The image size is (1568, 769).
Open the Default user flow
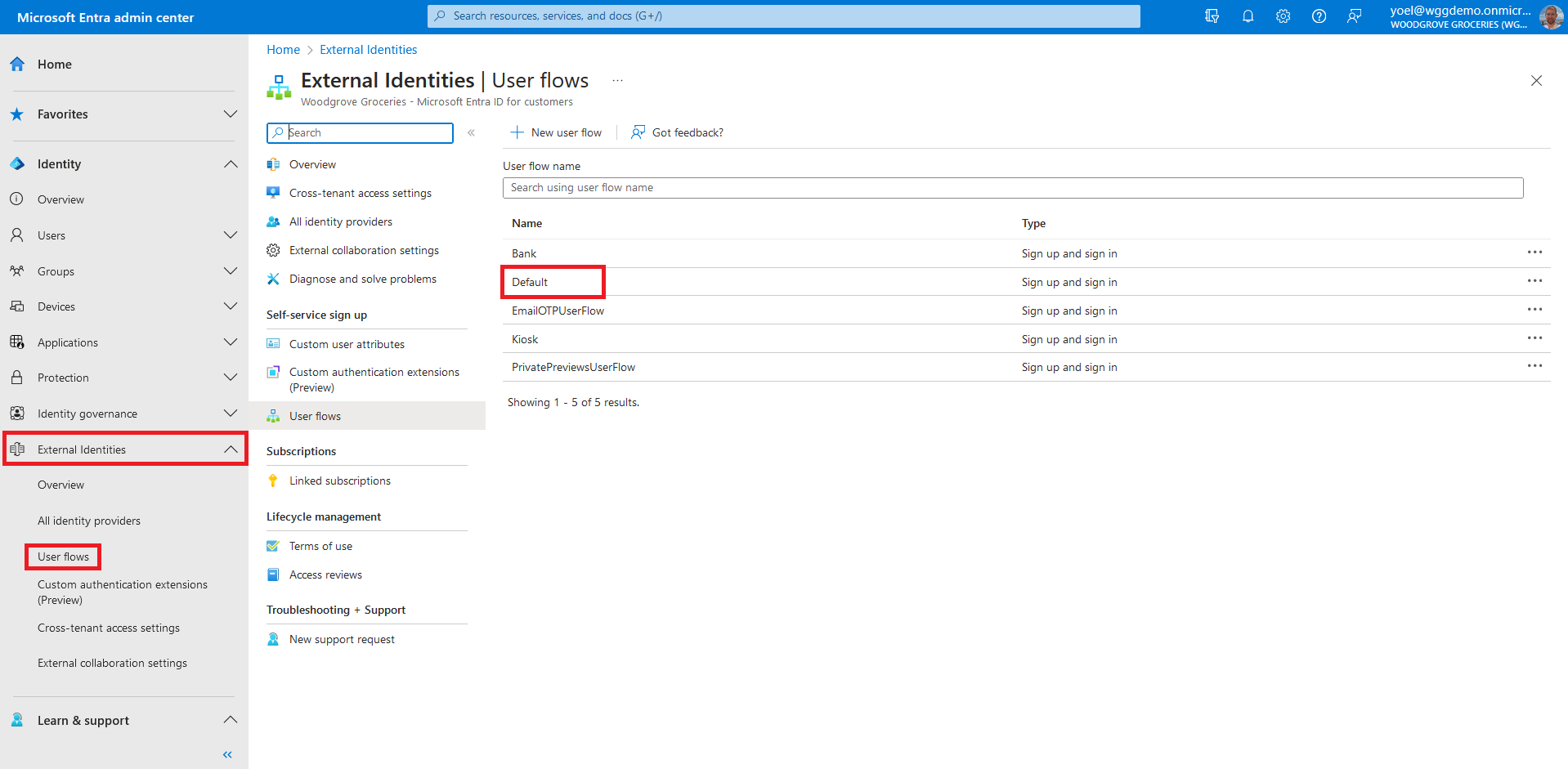(x=530, y=282)
